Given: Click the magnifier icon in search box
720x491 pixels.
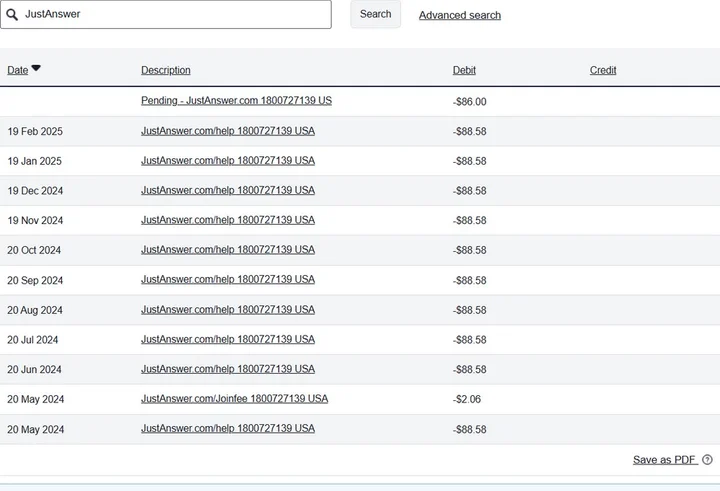Looking at the screenshot, I should (12, 15).
